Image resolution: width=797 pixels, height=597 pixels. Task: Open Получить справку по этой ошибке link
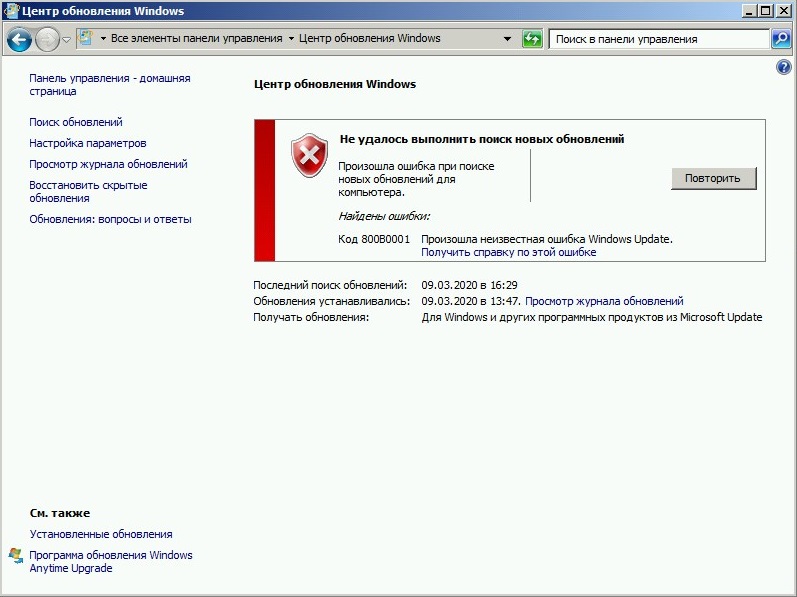508,253
